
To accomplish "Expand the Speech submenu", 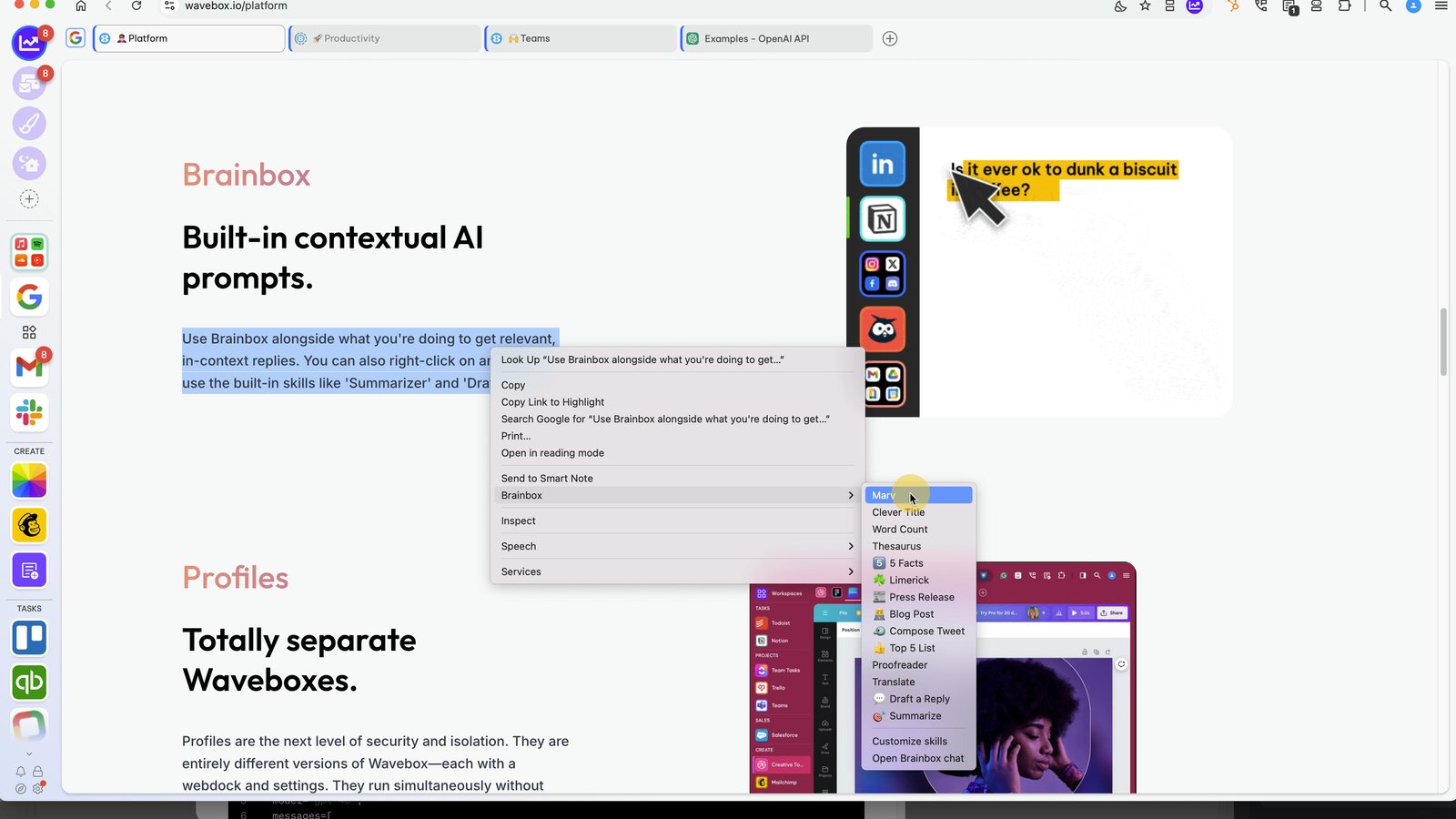I will [x=678, y=546].
